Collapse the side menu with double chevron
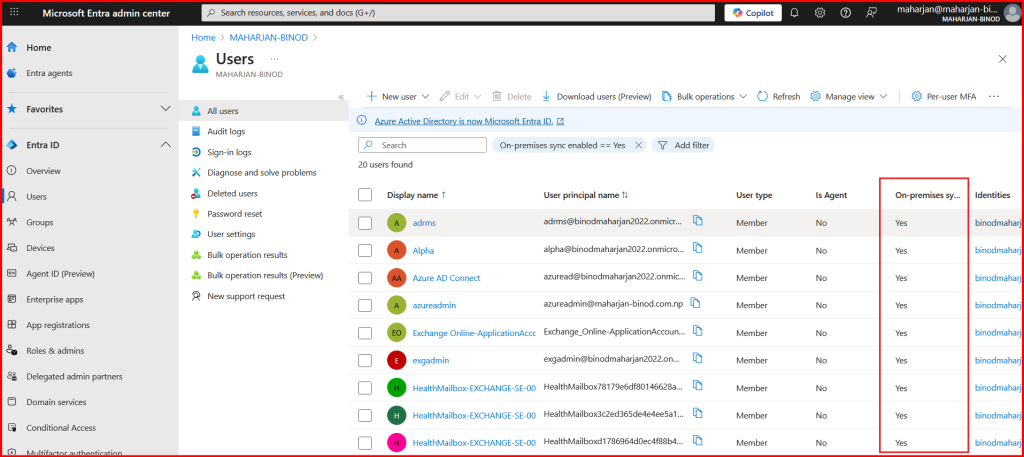The image size is (1024, 457). 341,97
